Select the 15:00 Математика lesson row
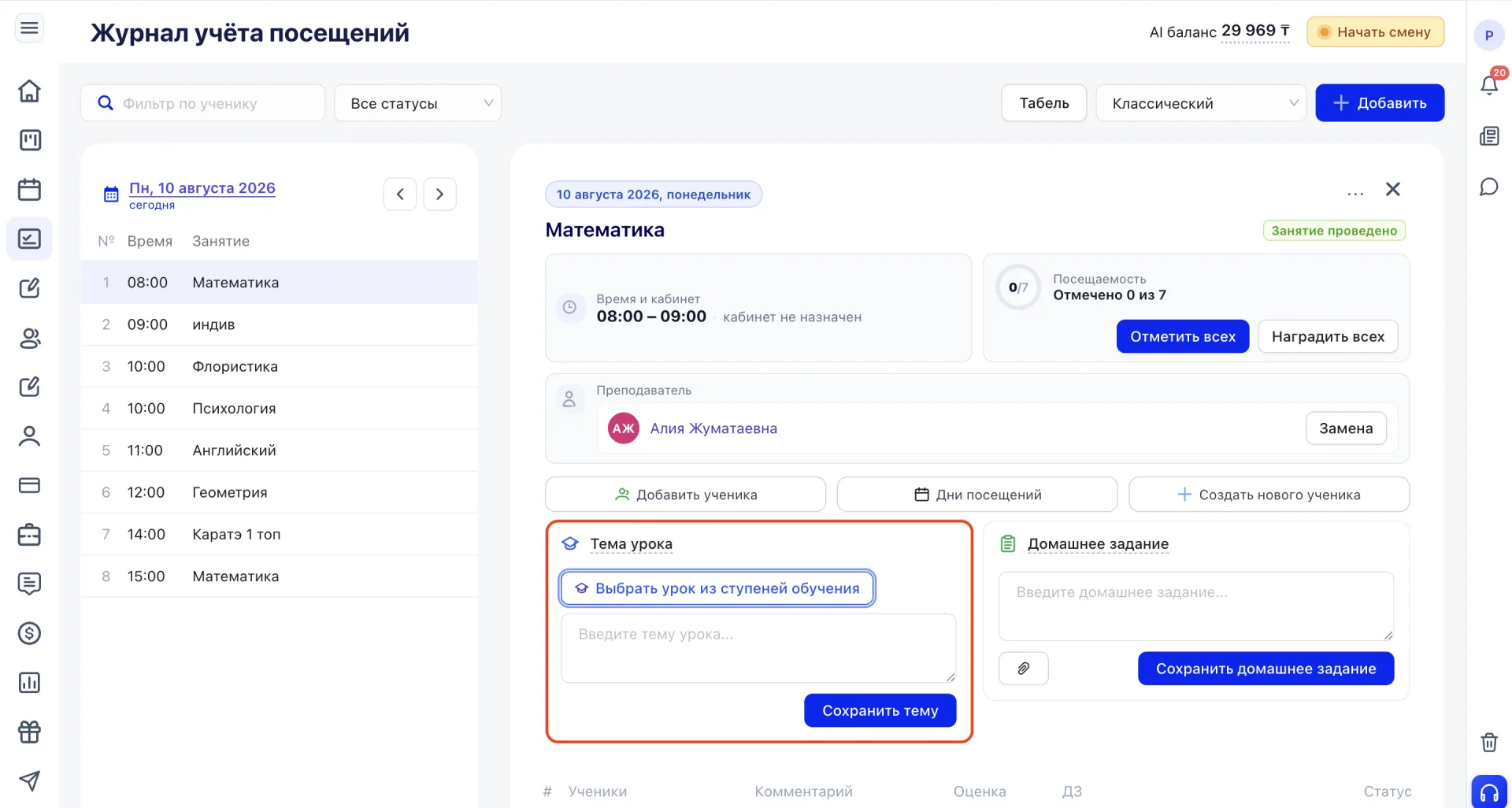Viewport: 1512px width, 808px height. click(x=279, y=576)
